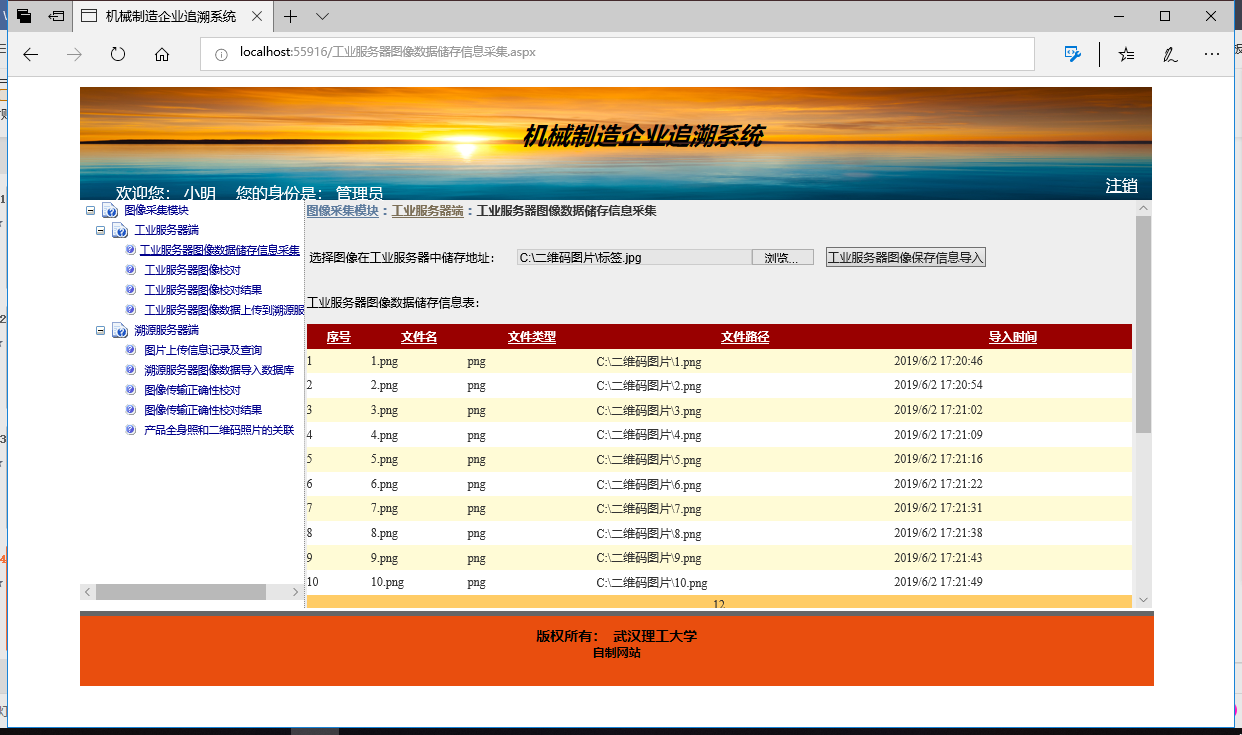Collapse the 溯源服务器端 tree node

(101, 331)
